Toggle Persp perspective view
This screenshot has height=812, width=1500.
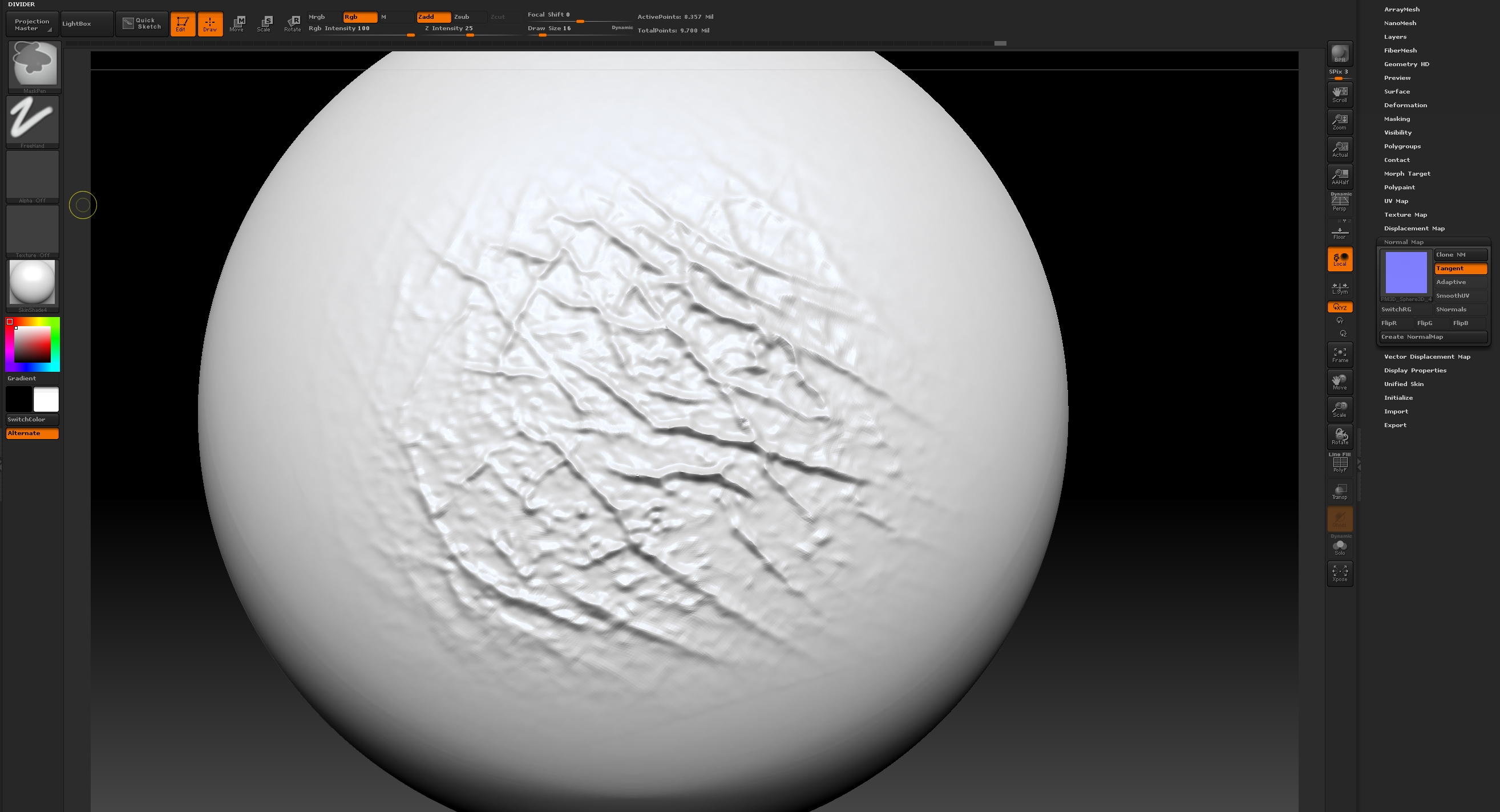(x=1339, y=202)
